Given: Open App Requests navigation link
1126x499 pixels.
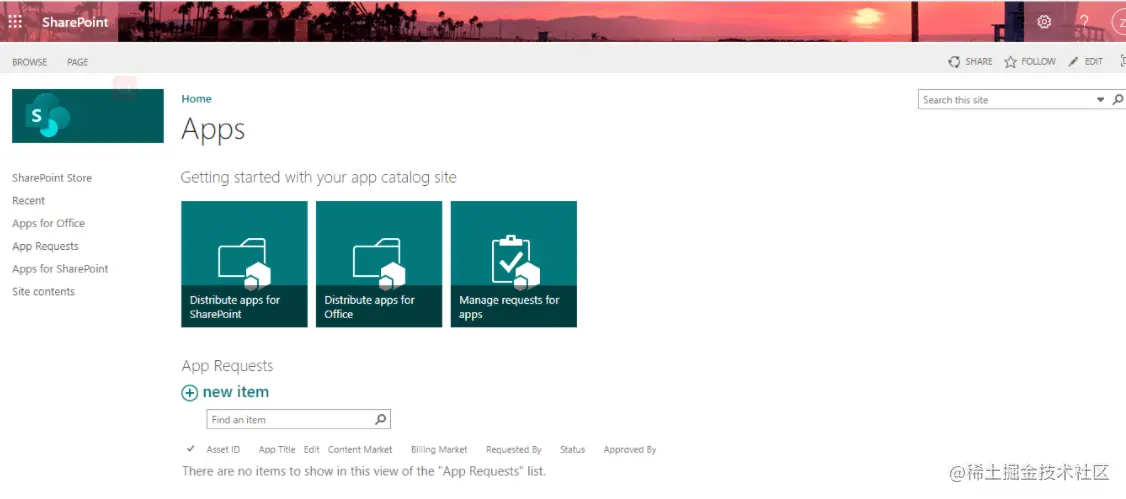Looking at the screenshot, I should tap(45, 246).
